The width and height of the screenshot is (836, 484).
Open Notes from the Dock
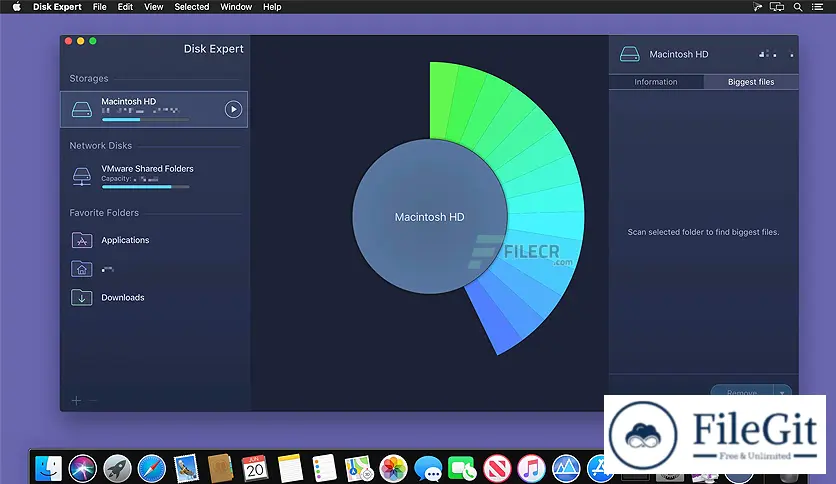[x=290, y=469]
